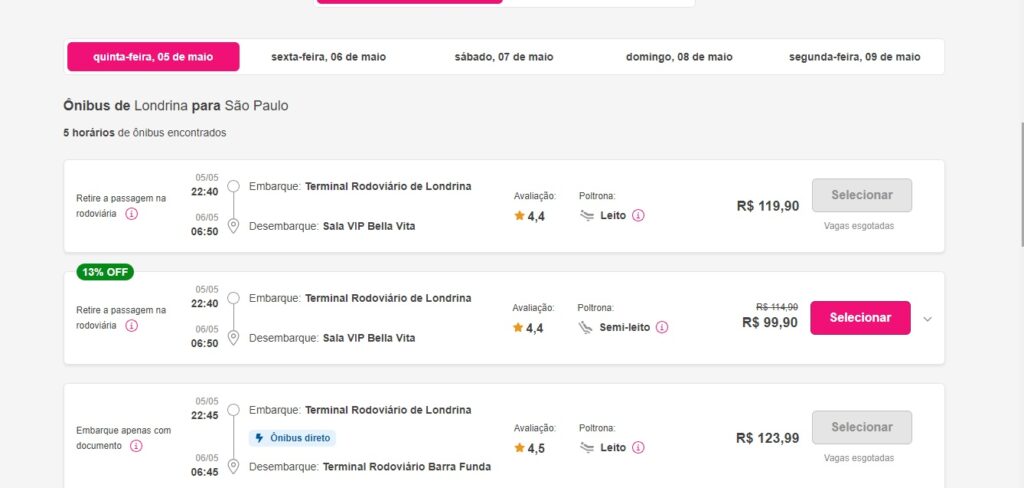Open info icon next to Semi-leito seat type
This screenshot has height=488, width=1024.
pos(662,327)
